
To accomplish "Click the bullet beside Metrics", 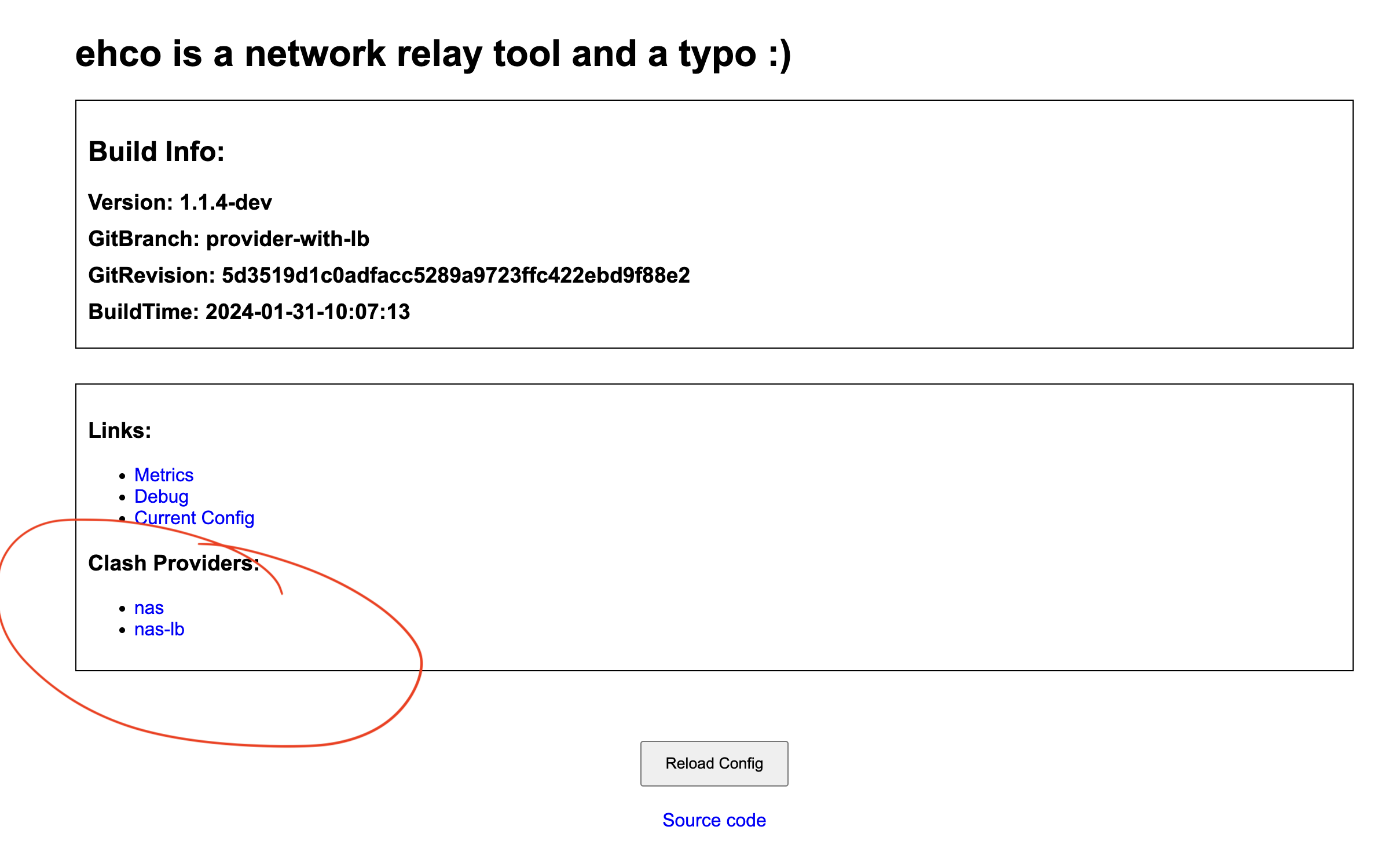I will click(122, 476).
